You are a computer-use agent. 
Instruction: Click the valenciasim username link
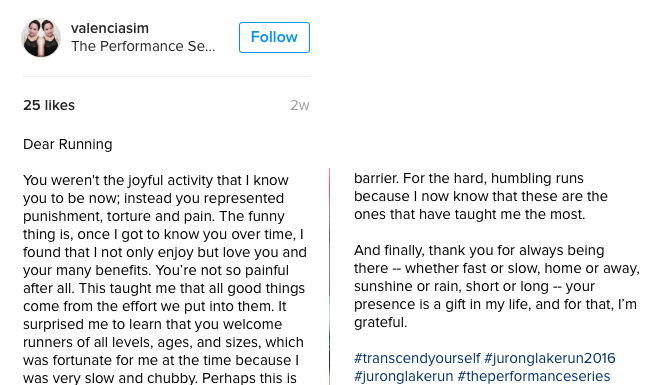click(x=110, y=28)
